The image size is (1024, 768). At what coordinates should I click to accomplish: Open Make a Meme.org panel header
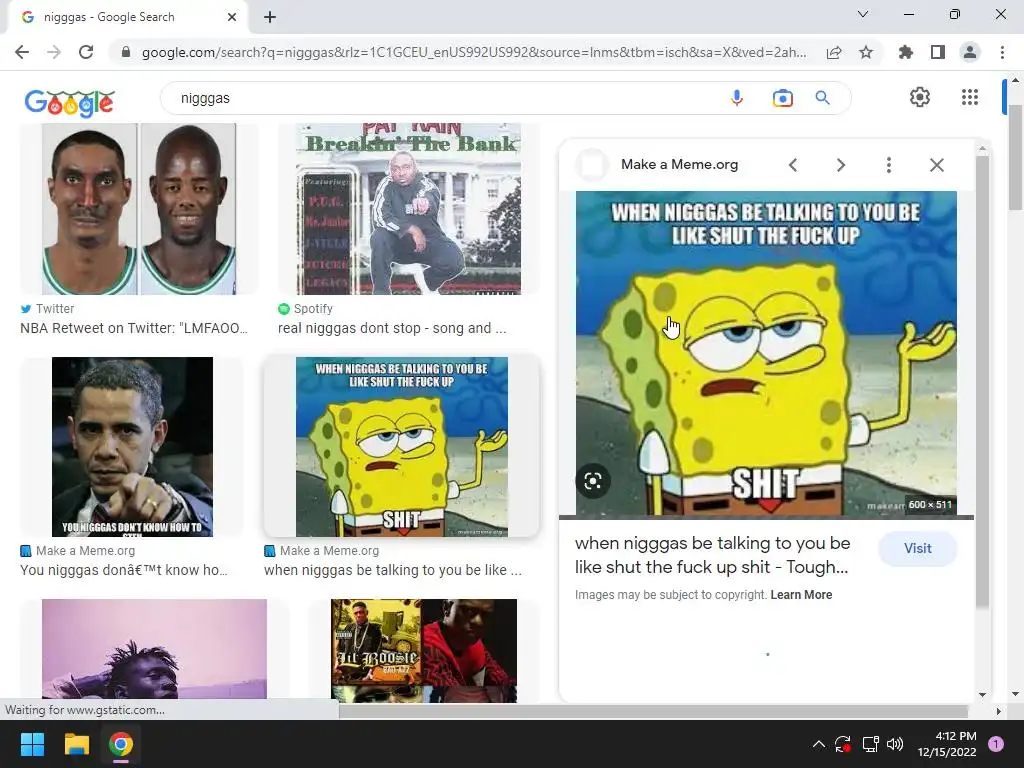click(x=679, y=165)
